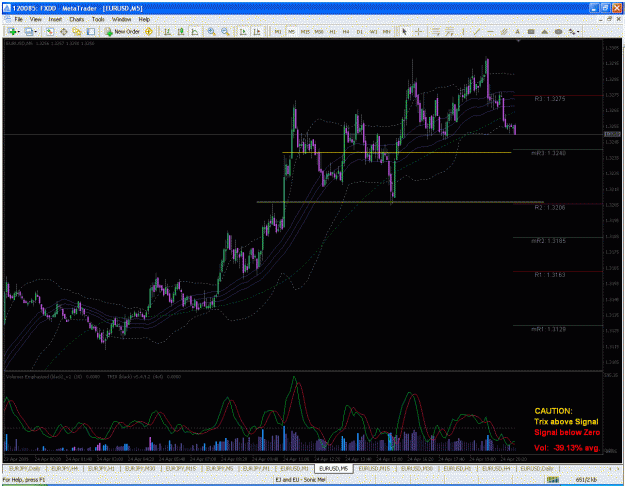Switch to the EURUSD,Daily chart tab
625x486 pixels.
click(537, 468)
